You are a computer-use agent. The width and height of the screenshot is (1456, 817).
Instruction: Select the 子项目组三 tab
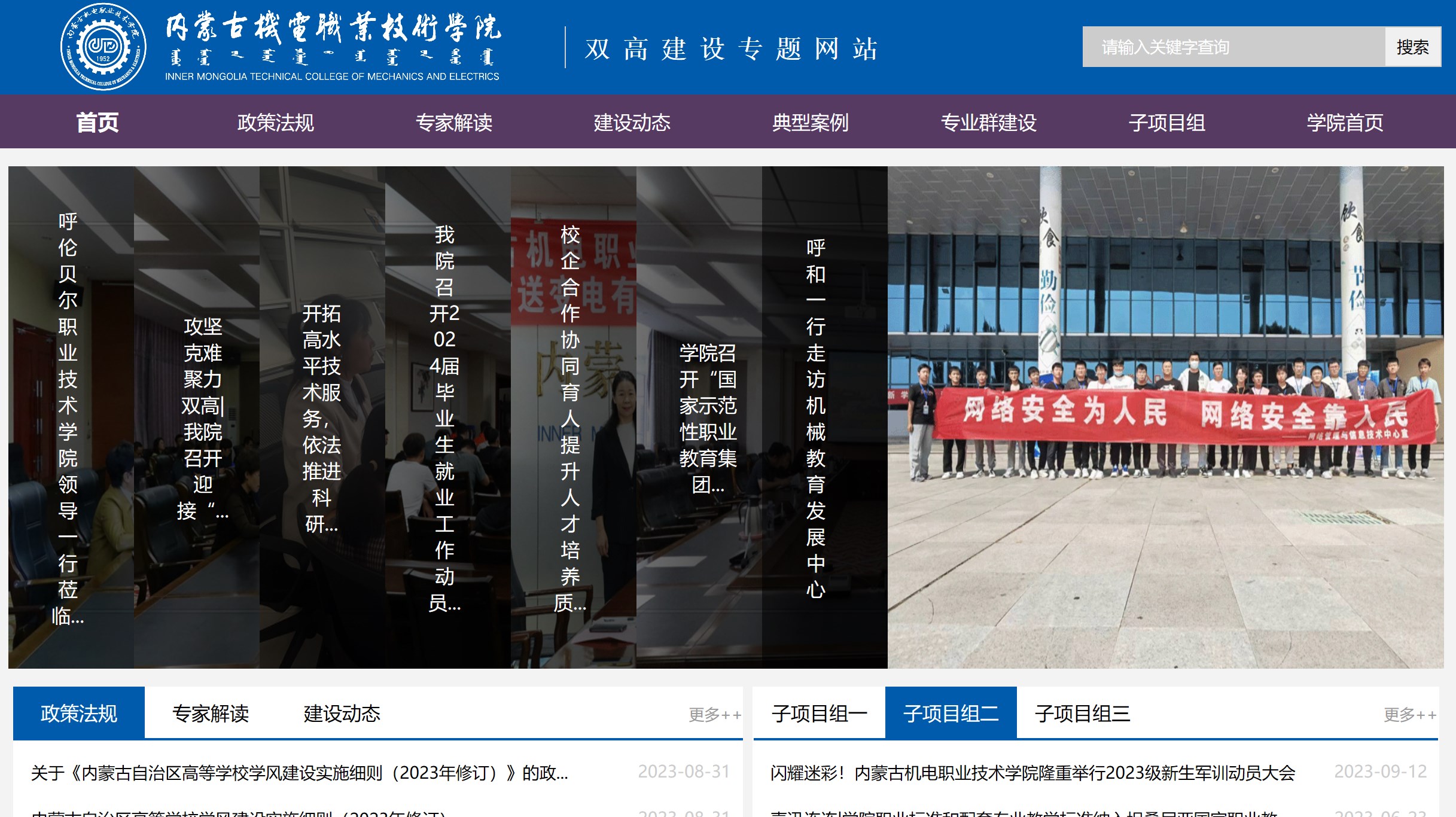1082,713
